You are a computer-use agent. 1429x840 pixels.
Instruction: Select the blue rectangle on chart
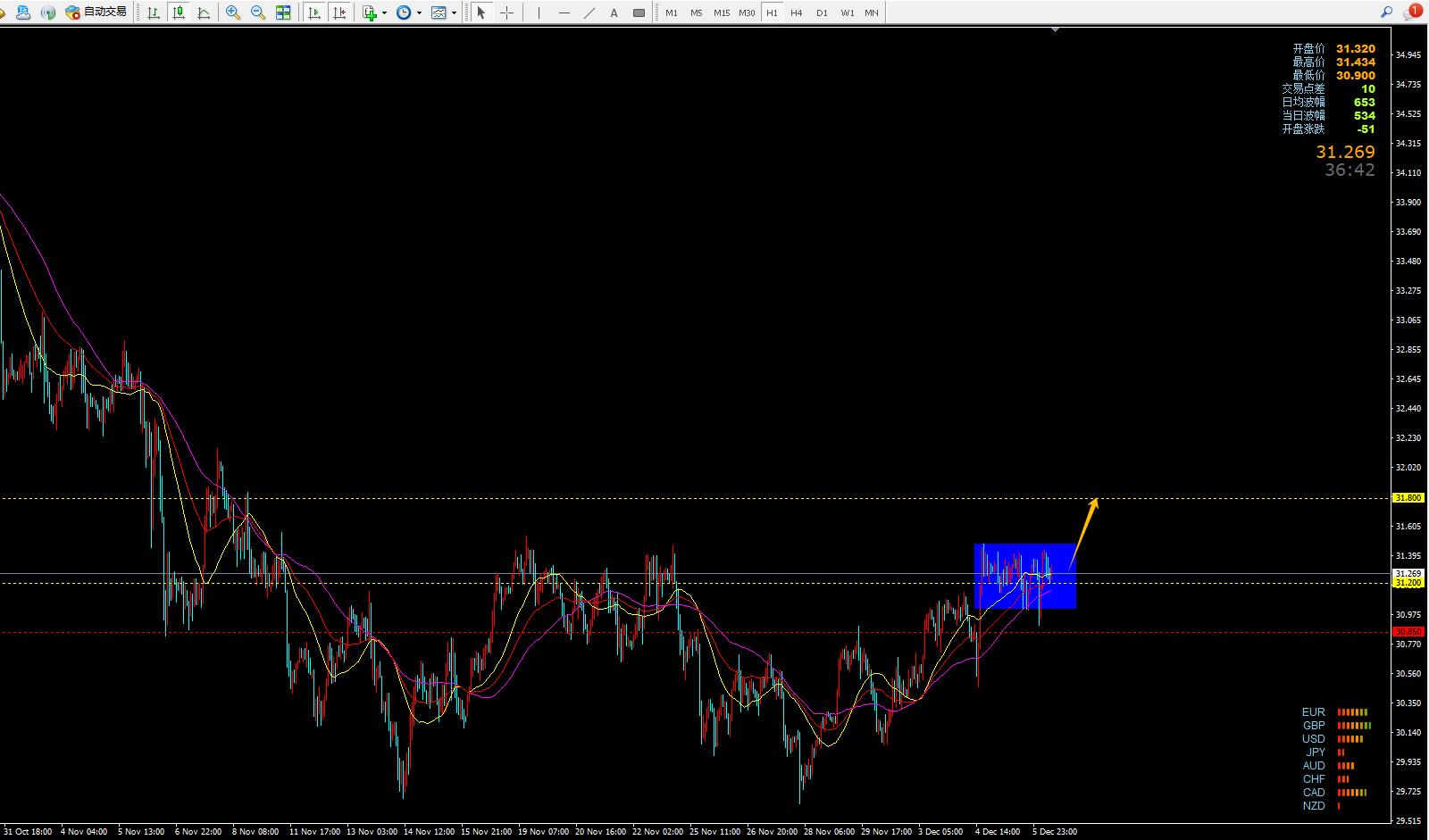1024,576
